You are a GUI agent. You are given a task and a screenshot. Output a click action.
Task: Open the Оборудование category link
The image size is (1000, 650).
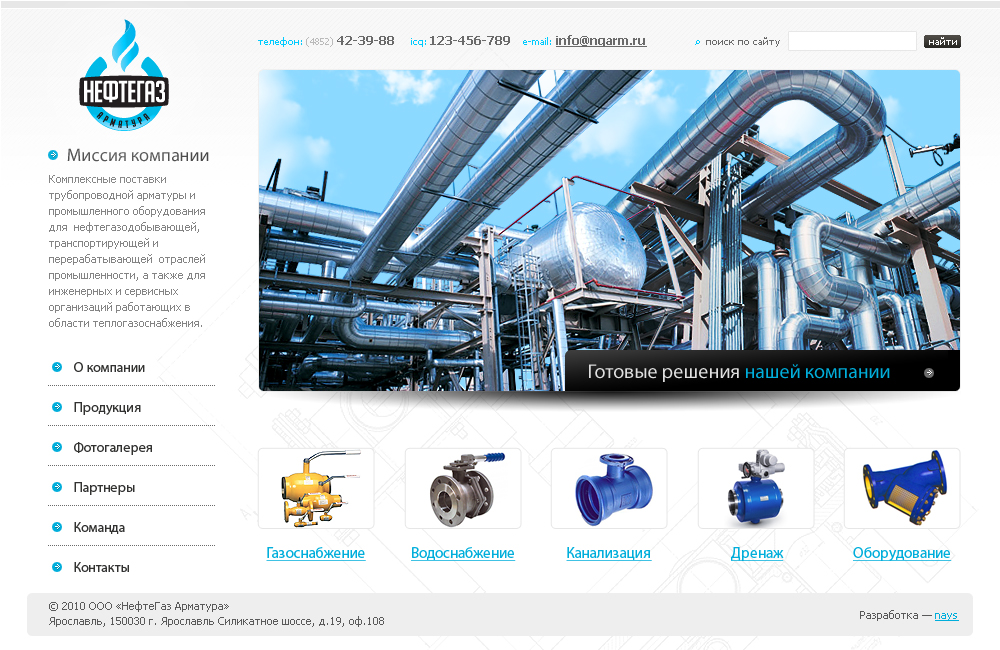coord(901,553)
